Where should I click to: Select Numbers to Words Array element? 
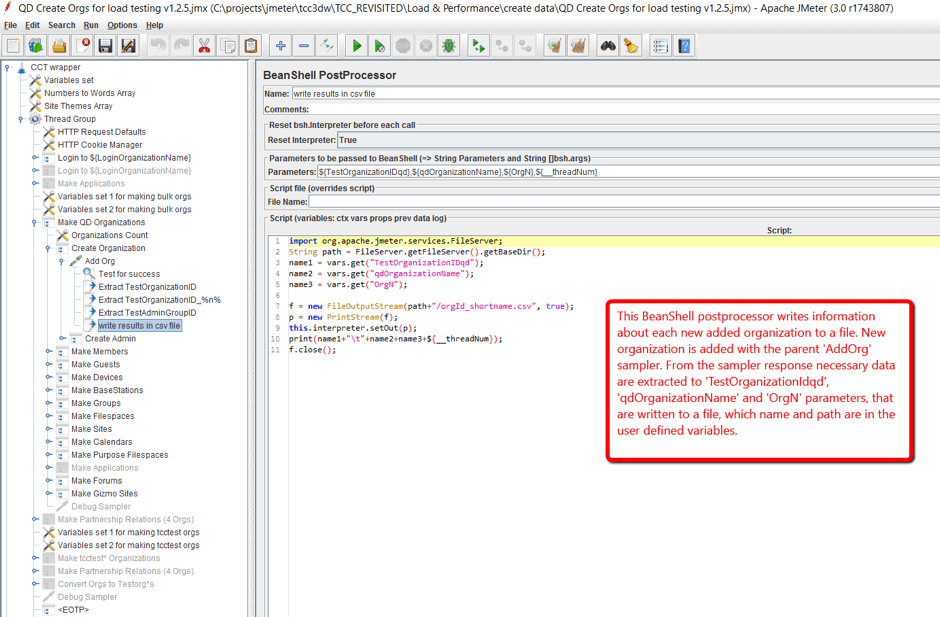(x=90, y=93)
